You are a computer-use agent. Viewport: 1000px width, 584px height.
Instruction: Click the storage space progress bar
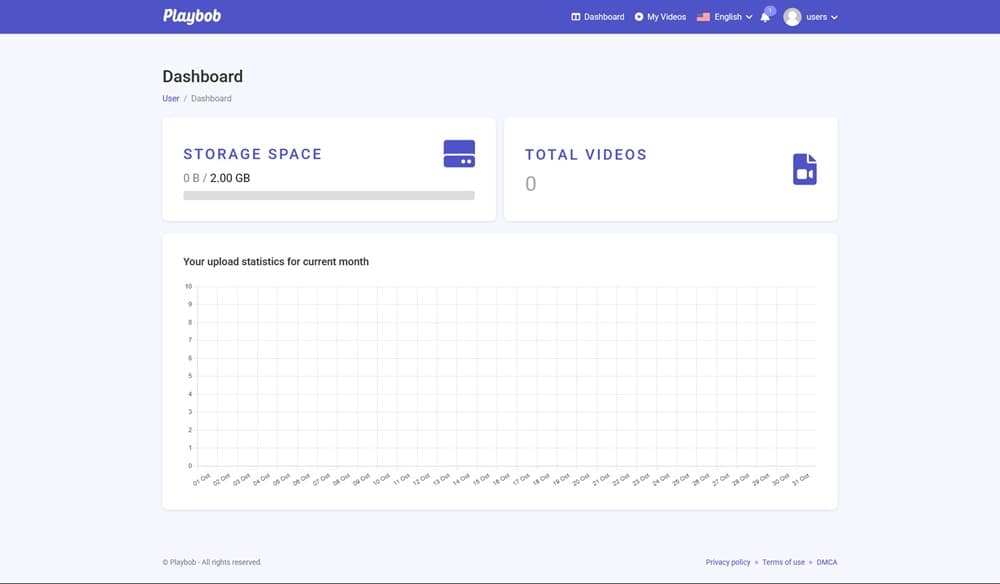click(x=329, y=196)
